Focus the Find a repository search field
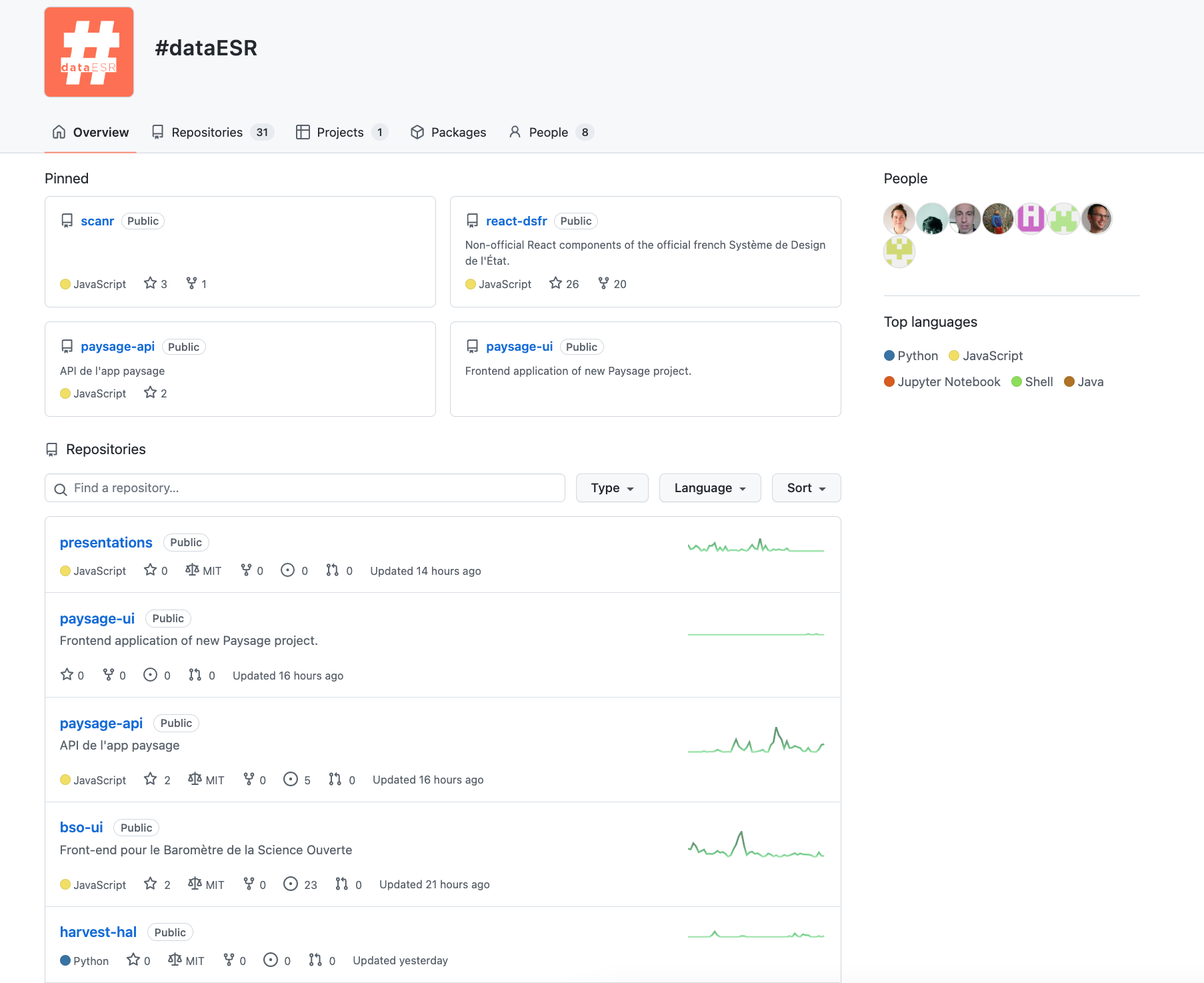 tap(305, 488)
